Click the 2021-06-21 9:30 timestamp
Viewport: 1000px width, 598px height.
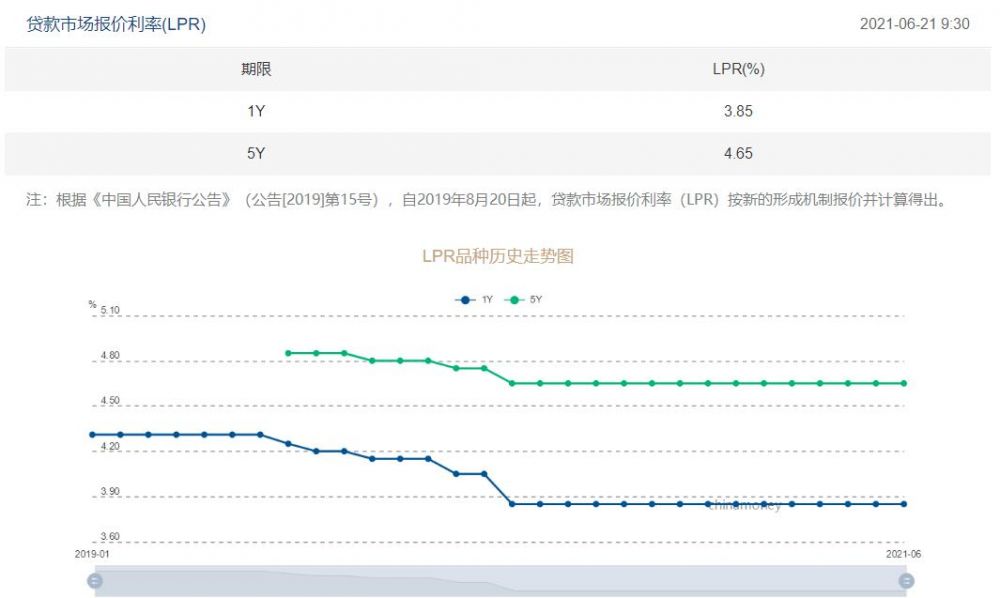click(914, 24)
